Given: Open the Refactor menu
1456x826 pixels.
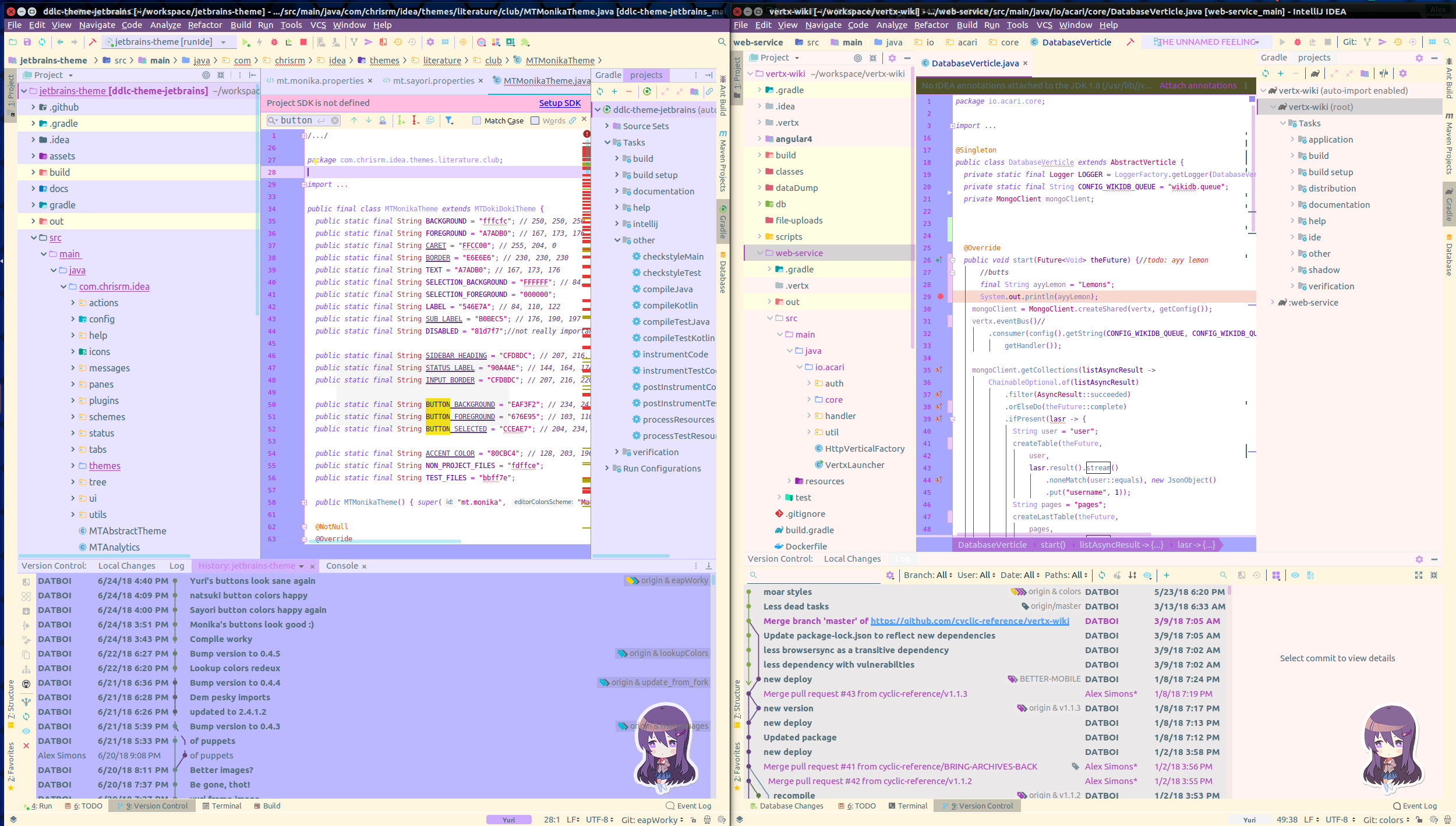Looking at the screenshot, I should click(x=205, y=24).
